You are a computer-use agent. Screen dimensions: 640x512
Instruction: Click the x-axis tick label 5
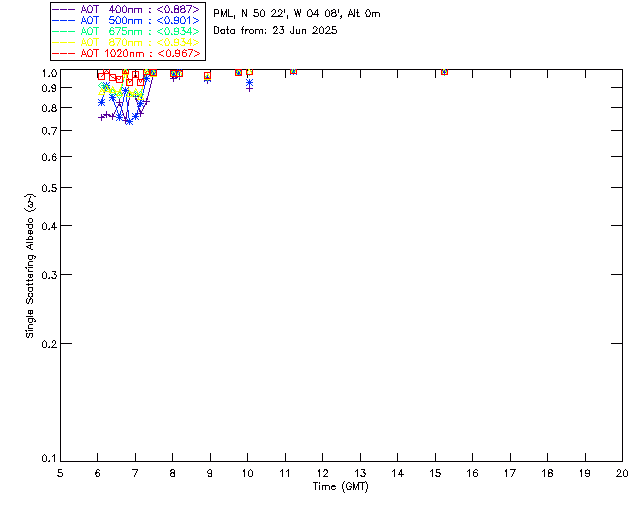[60, 473]
